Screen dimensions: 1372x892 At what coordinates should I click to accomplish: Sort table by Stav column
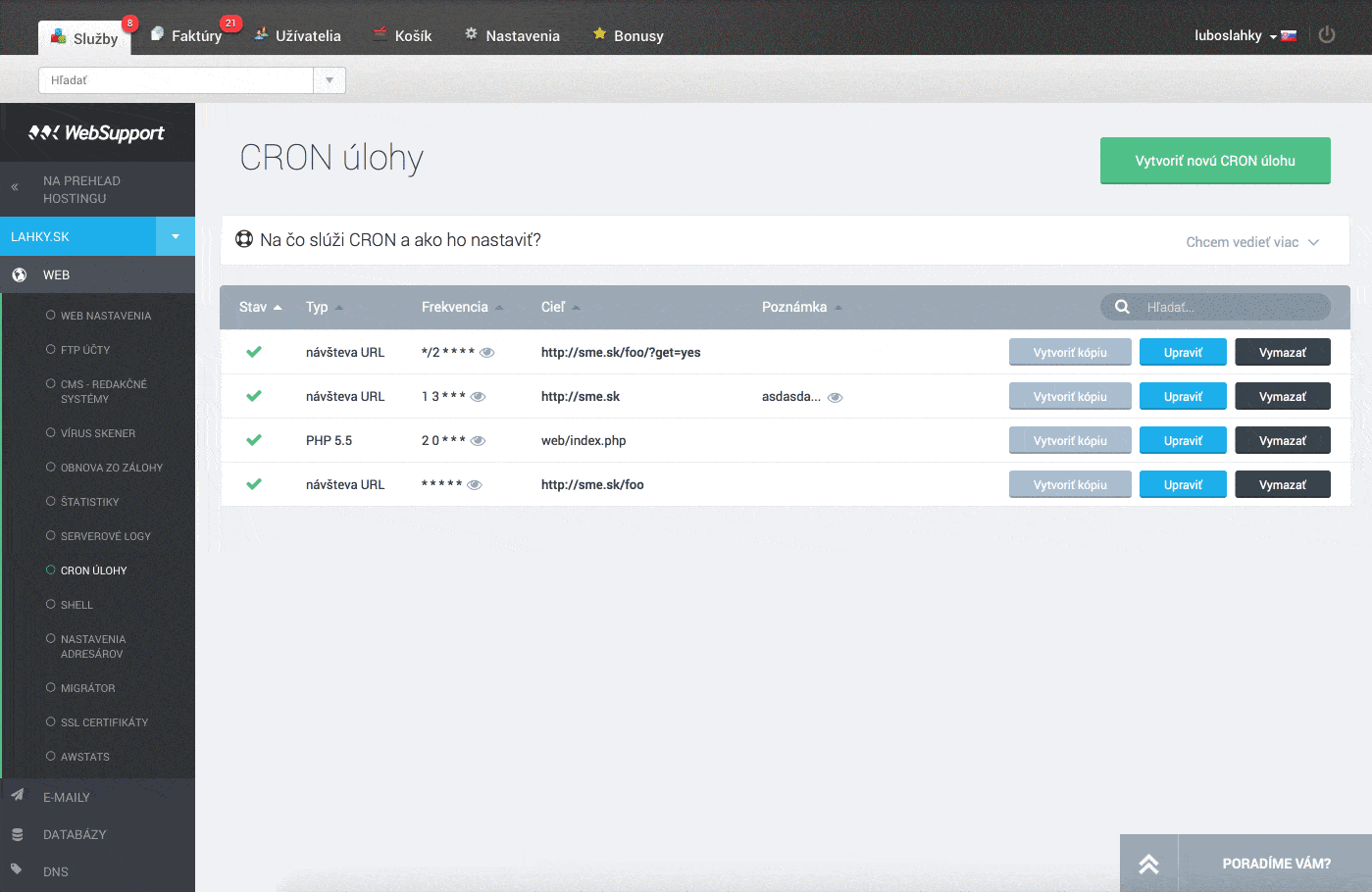point(260,307)
